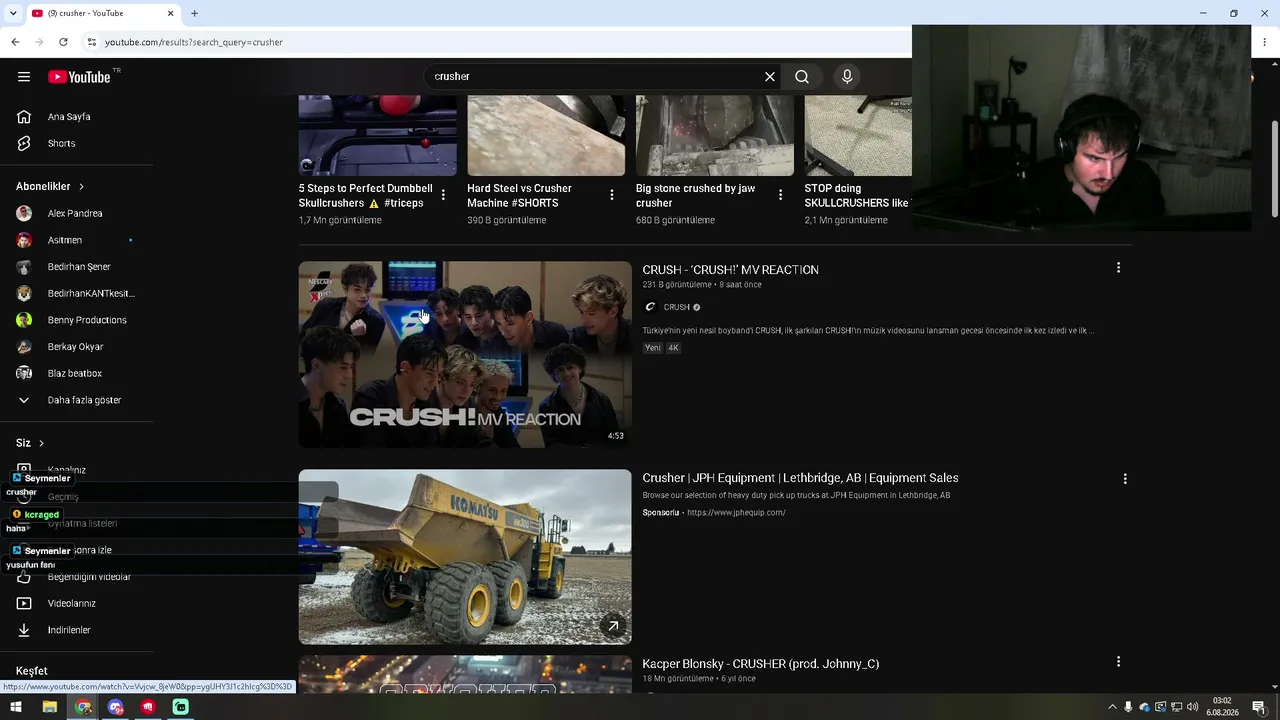Open Asitmen channel subscription
The width and height of the screenshot is (1280, 720).
[x=65, y=241]
